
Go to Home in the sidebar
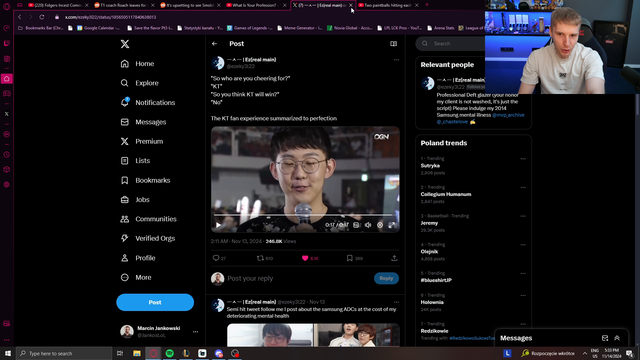[x=138, y=64]
